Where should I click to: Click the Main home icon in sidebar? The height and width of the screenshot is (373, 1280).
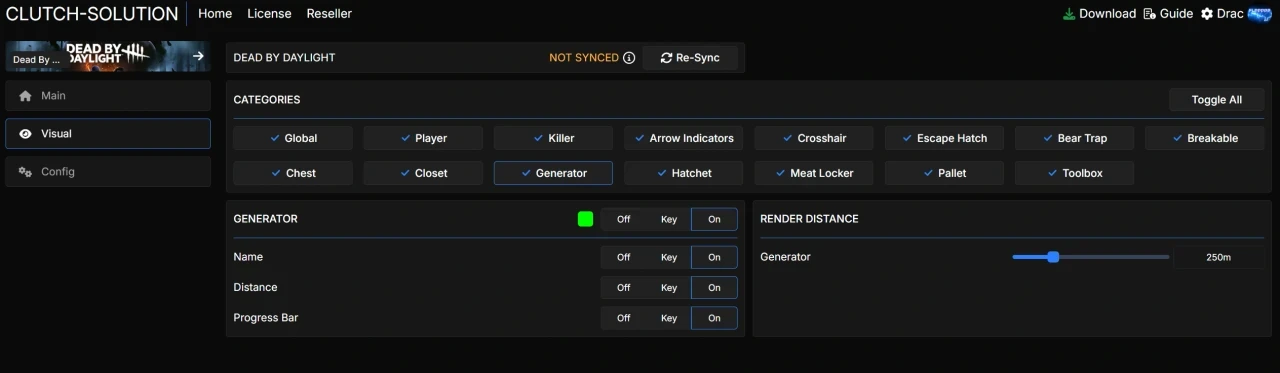(25, 96)
